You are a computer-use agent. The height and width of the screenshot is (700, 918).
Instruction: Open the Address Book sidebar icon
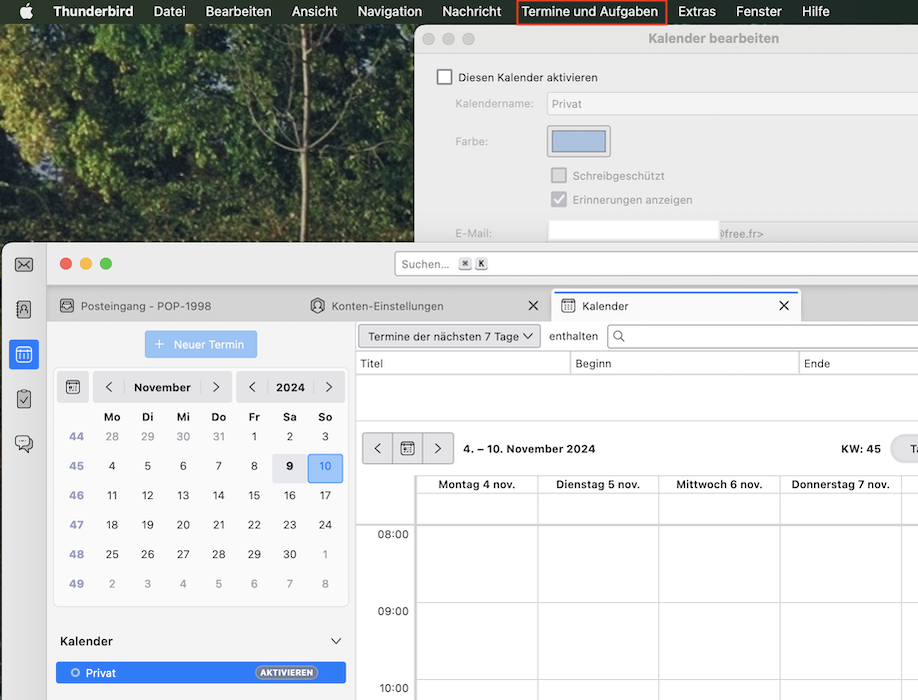click(x=24, y=310)
